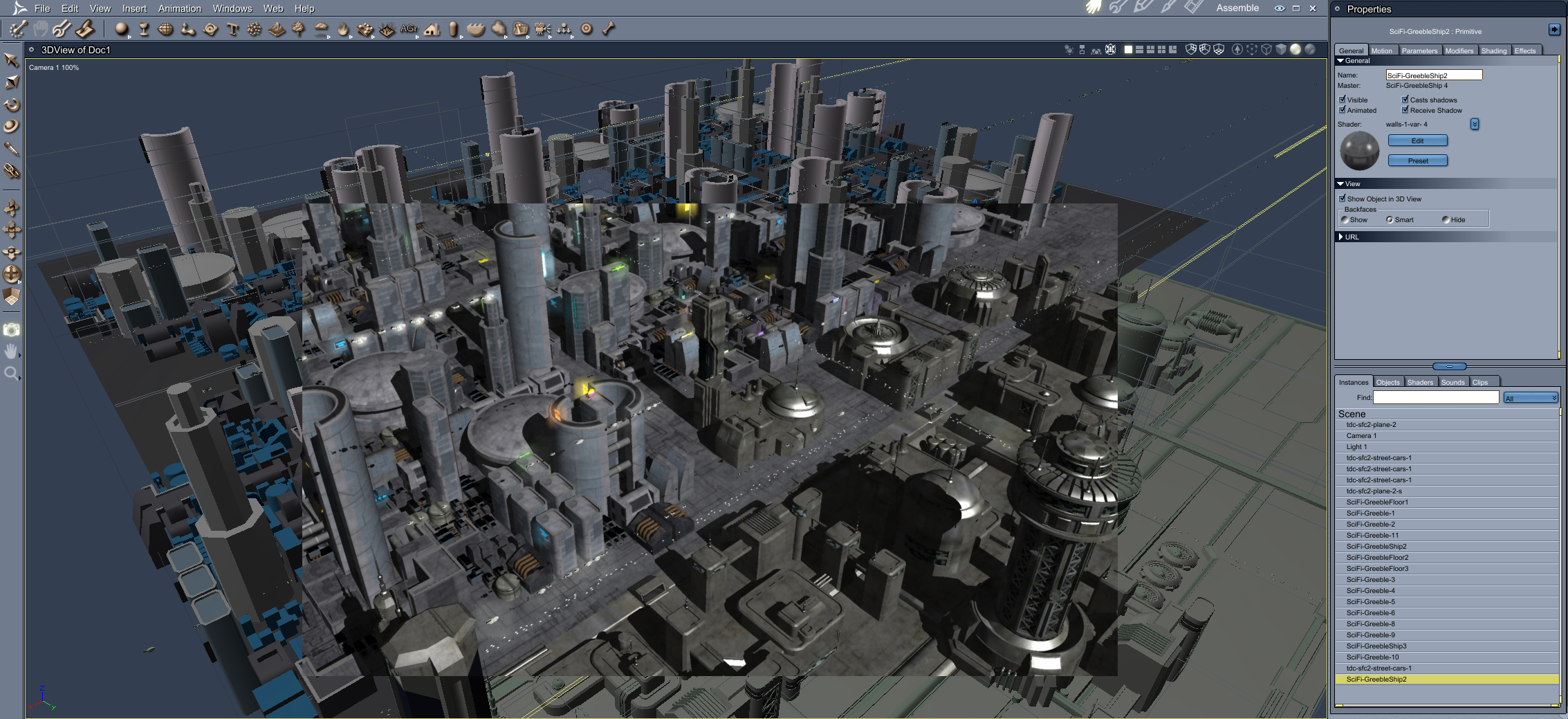
Task: Select the Hide backfaces radio button
Action: (1446, 220)
